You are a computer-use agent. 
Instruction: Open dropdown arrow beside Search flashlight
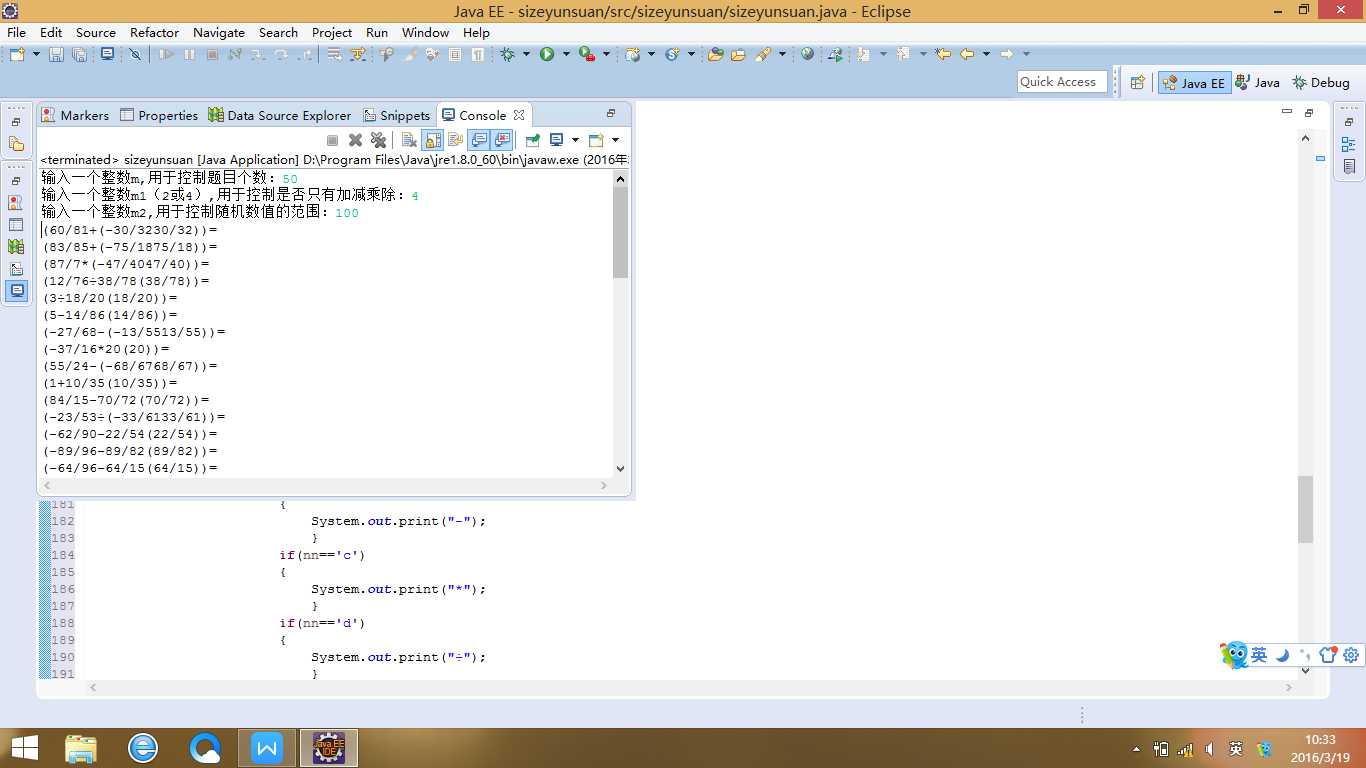coord(782,54)
